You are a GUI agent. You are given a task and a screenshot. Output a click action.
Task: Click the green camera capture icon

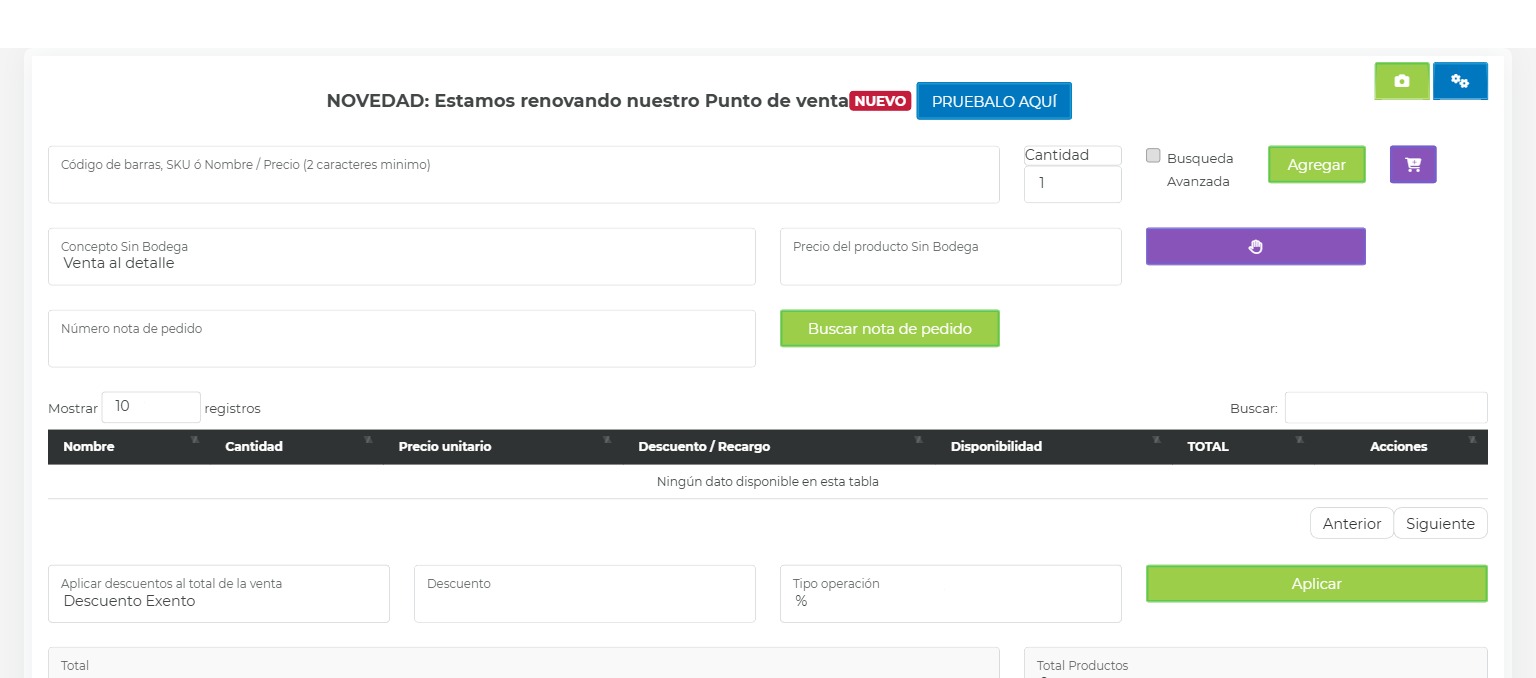pos(1401,81)
